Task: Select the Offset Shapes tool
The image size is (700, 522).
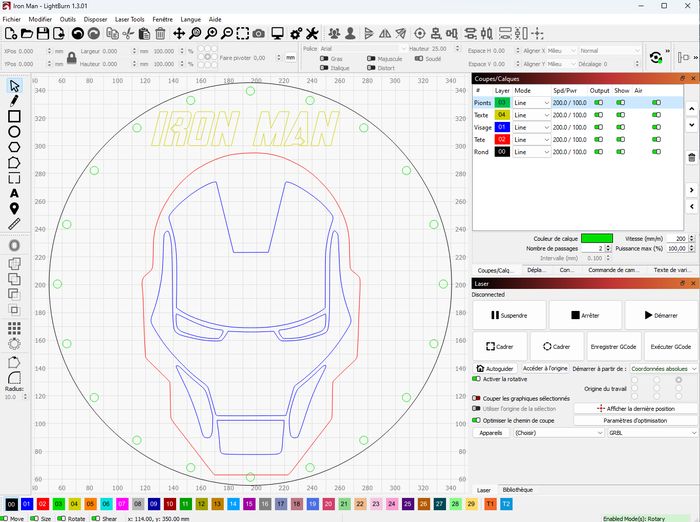Action: pyautogui.click(x=14, y=246)
